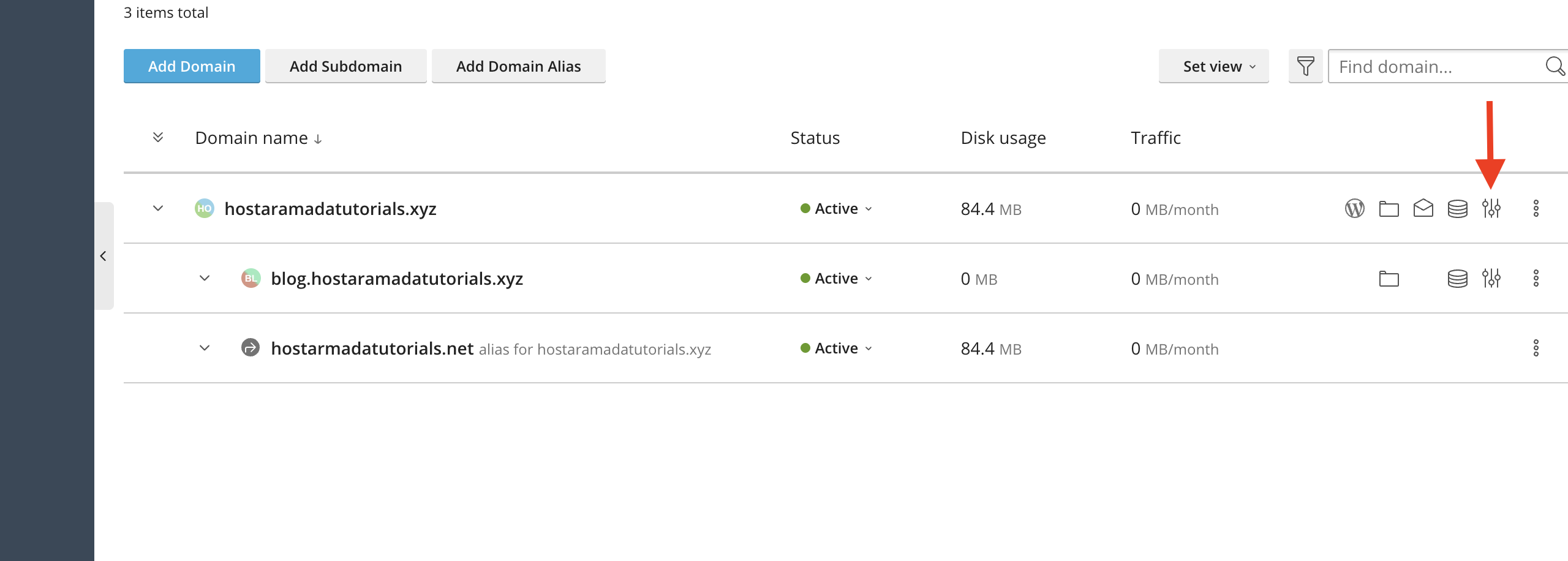Click 0 MB/month traffic of hostaramadatutorials.xyz
Screen dimensions: 1568x561
1175,209
